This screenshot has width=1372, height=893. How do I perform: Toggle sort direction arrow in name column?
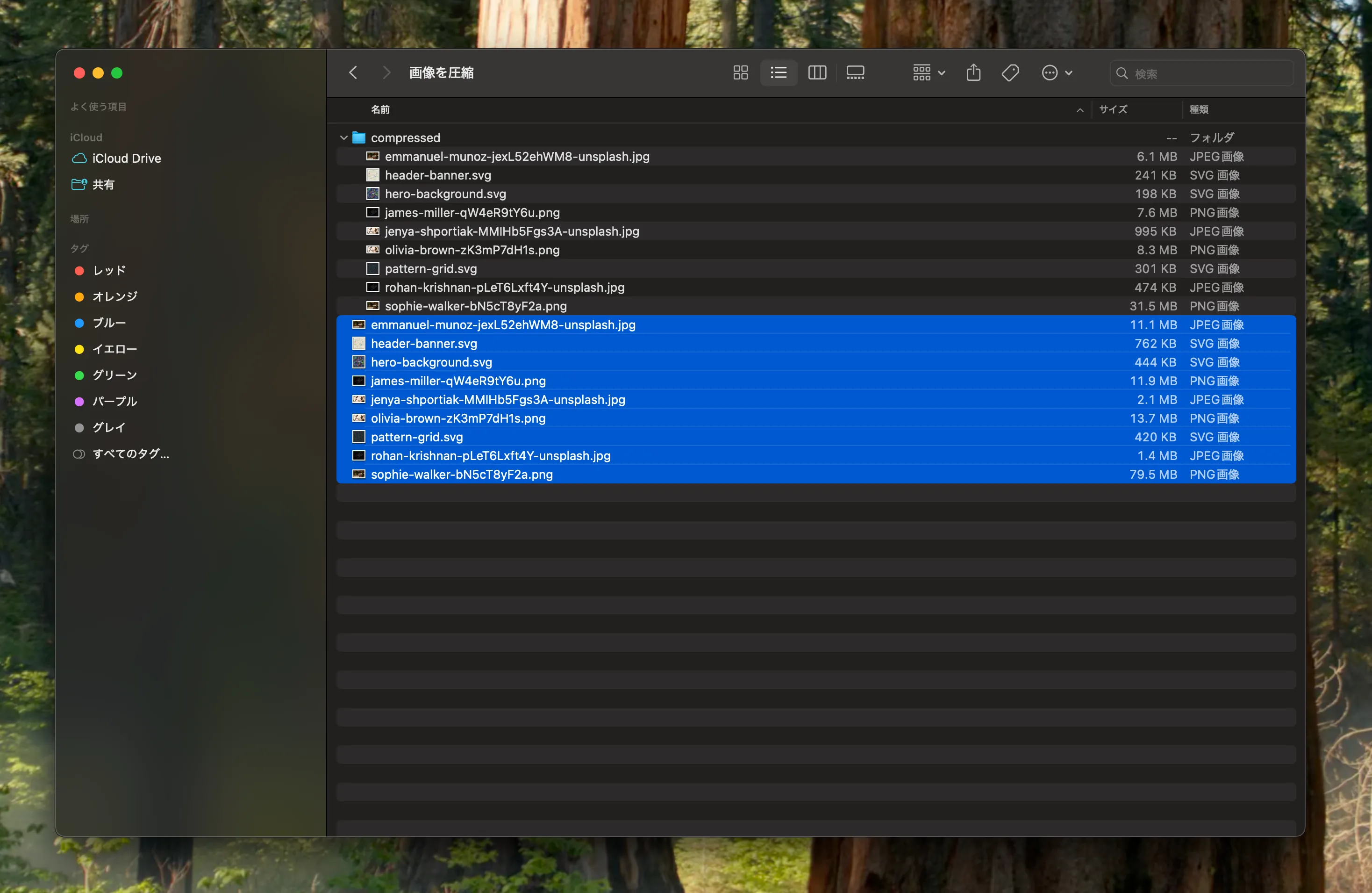tap(1080, 110)
